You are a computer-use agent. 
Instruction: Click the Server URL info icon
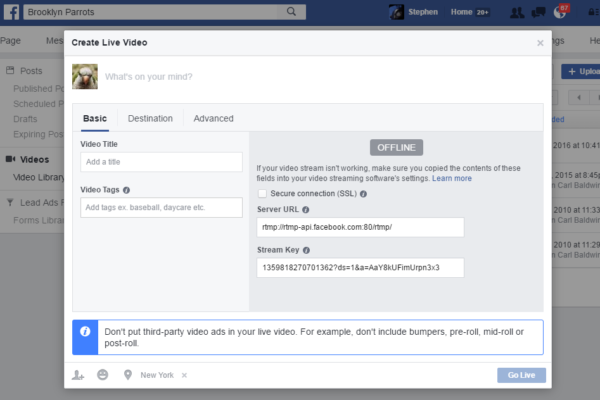click(x=305, y=209)
